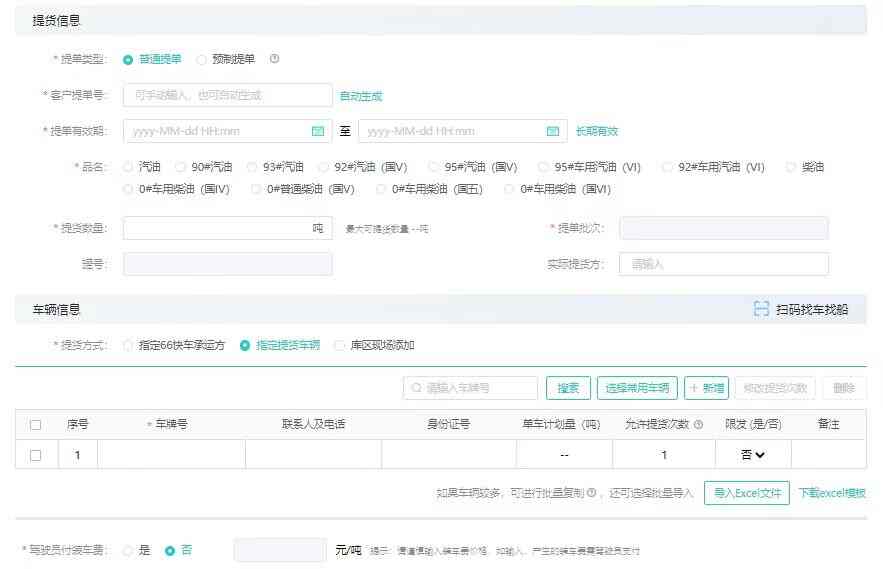
Task: Select 库区现场添加 pickup method
Action: point(340,346)
